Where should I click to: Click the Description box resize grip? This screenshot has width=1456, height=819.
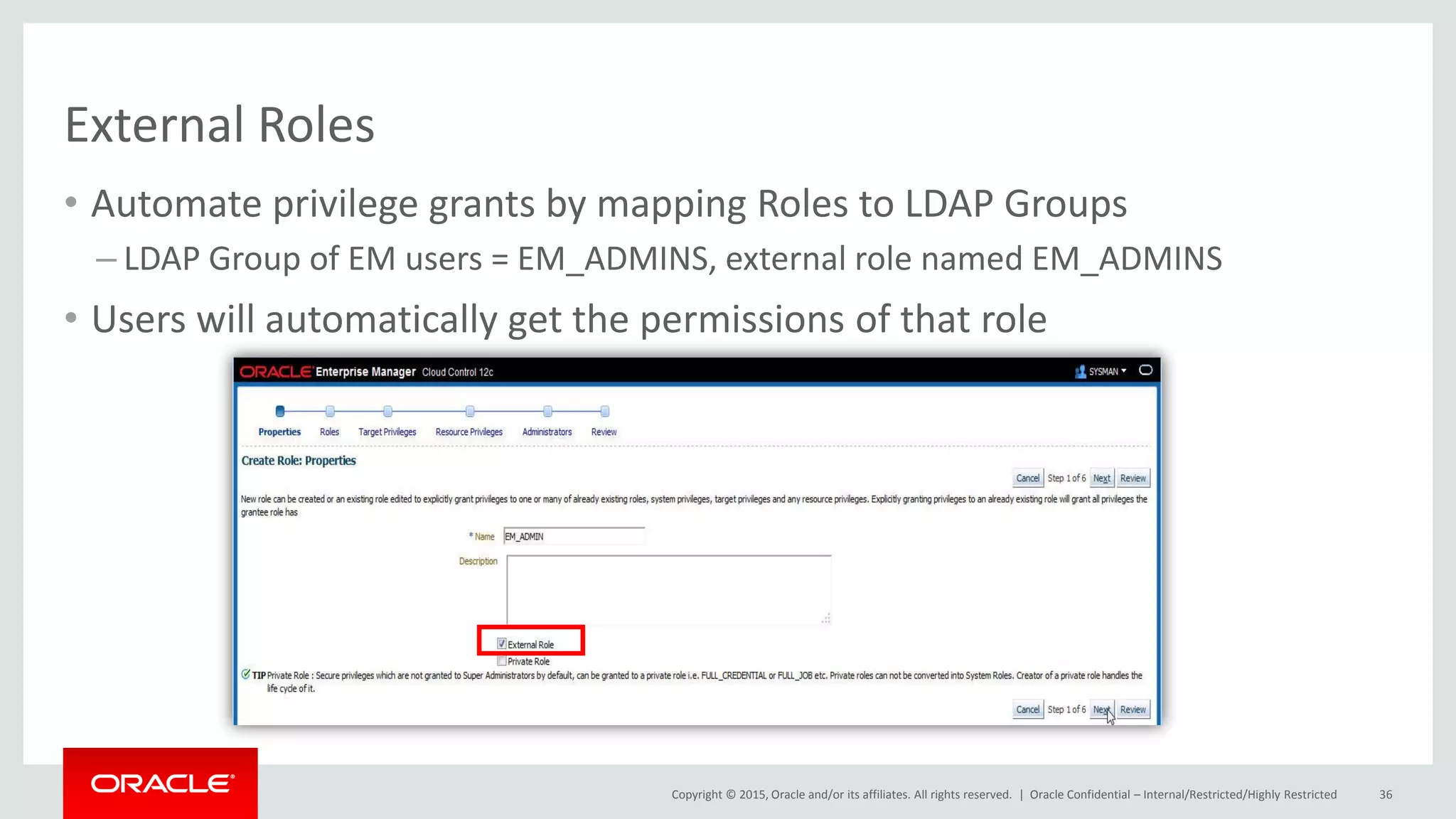[825, 619]
